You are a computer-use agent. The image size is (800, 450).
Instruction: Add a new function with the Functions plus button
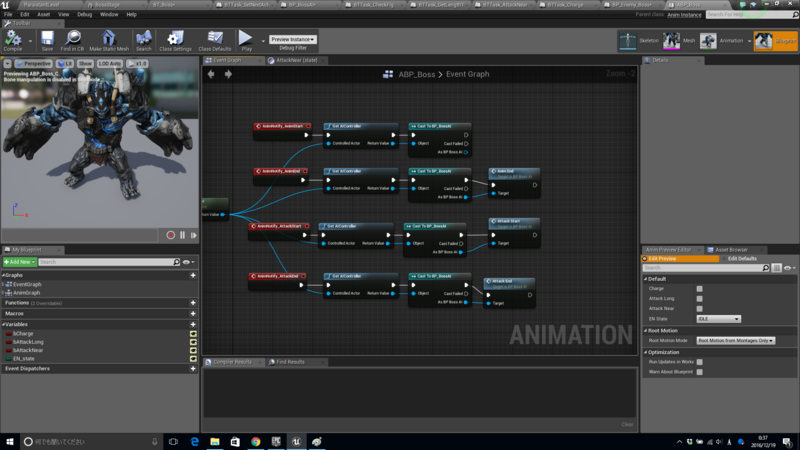[193, 303]
